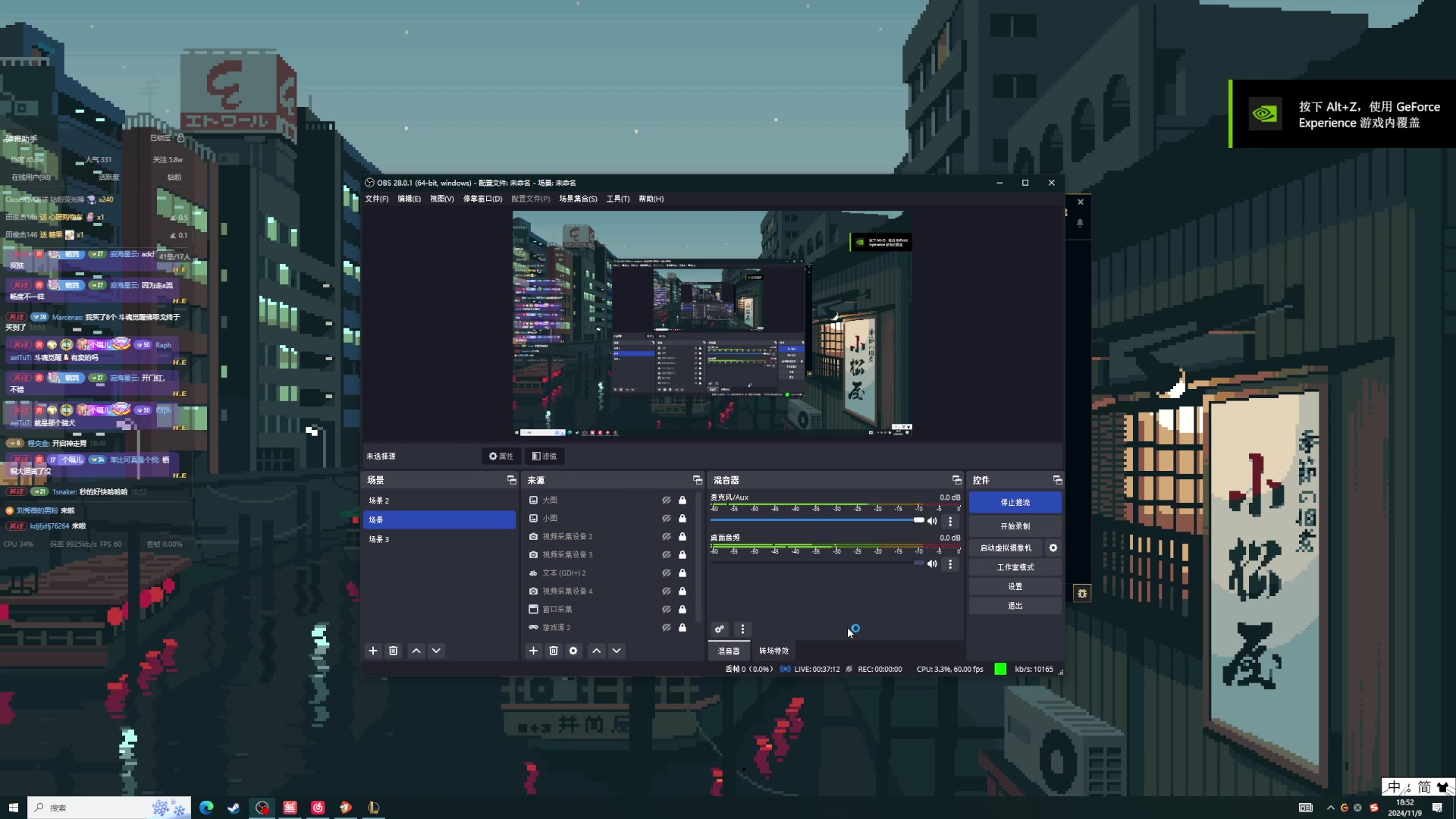Toggle visibility of 大图 source

(666, 500)
